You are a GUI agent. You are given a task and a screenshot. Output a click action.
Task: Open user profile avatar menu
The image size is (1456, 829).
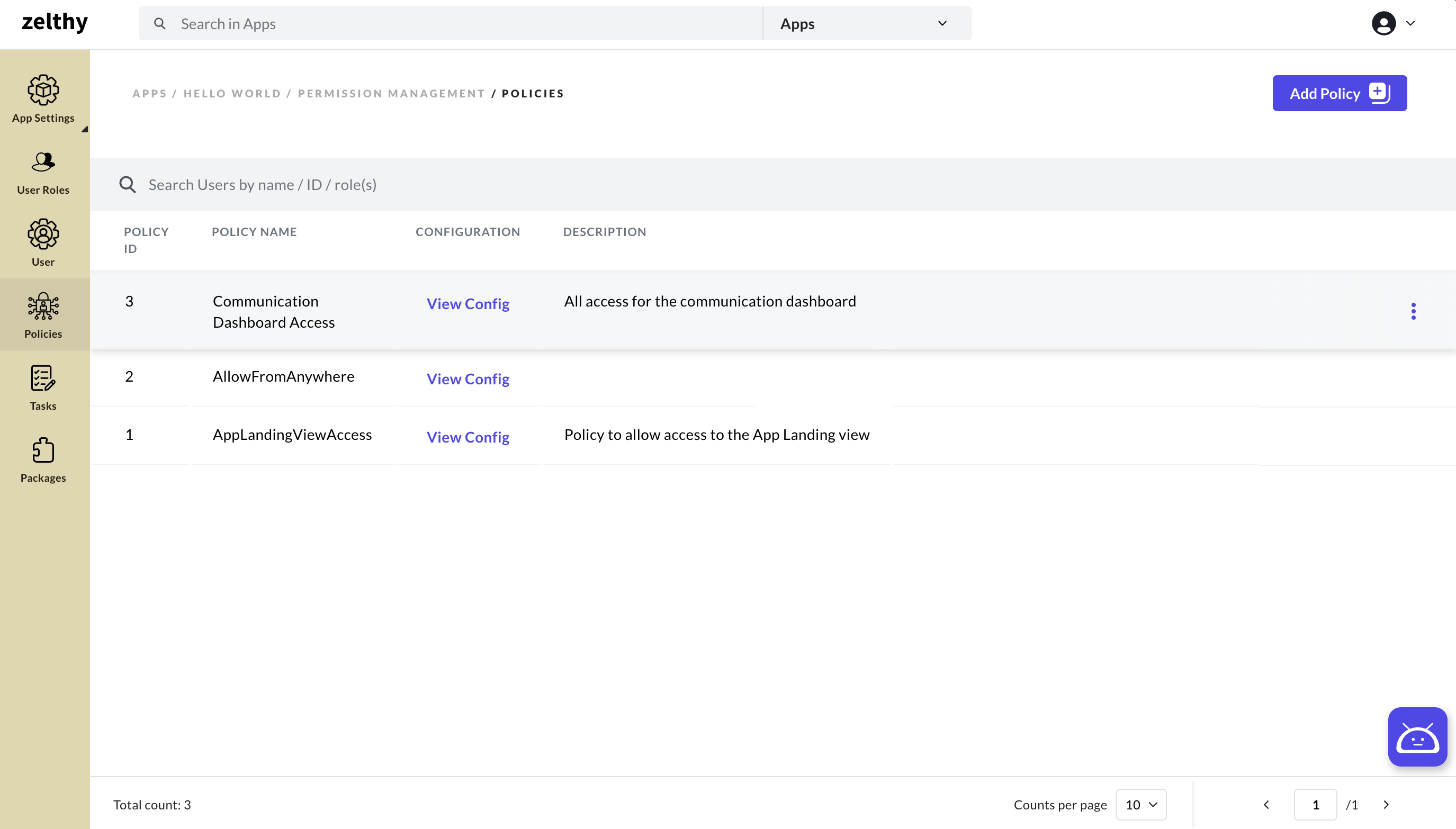(1383, 23)
